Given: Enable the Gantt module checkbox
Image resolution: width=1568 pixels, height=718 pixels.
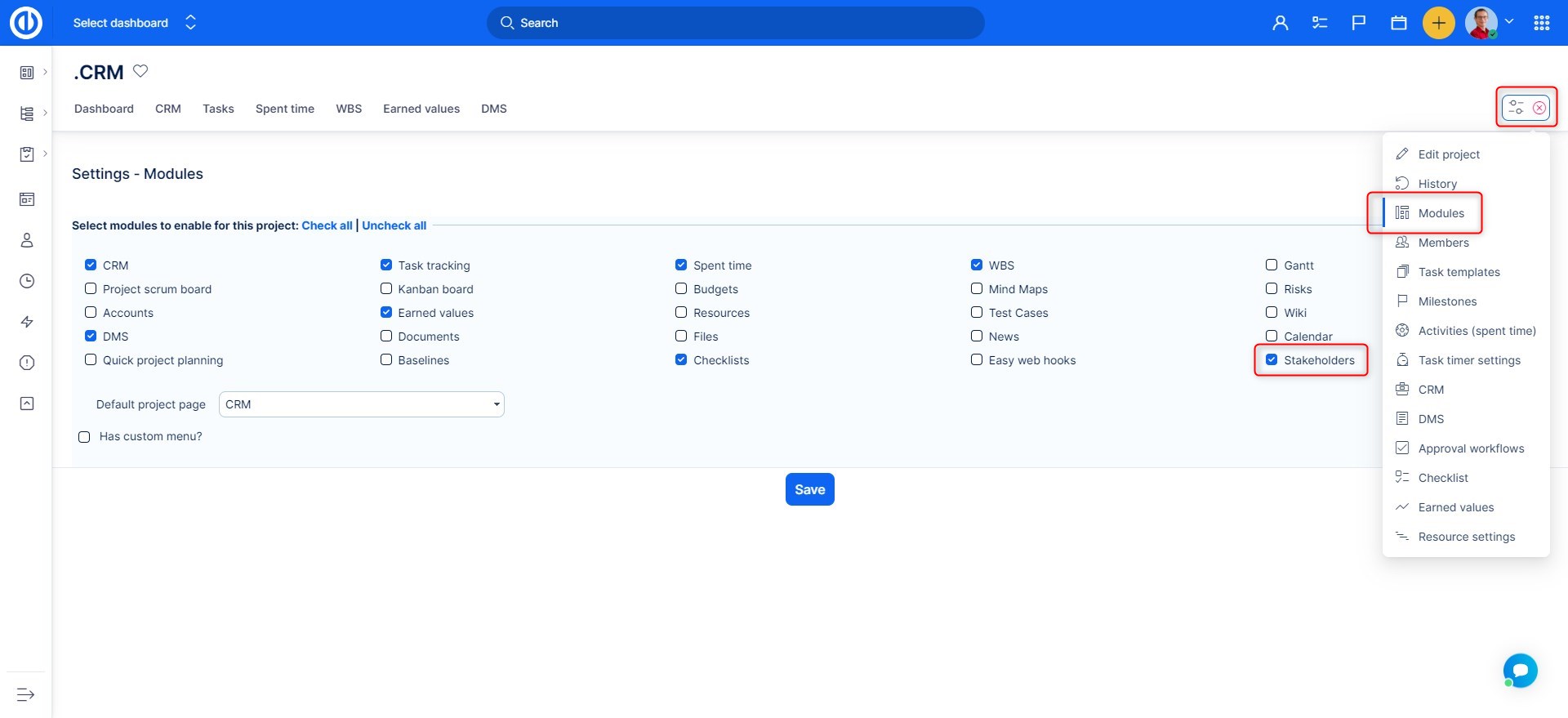Looking at the screenshot, I should (x=1272, y=265).
